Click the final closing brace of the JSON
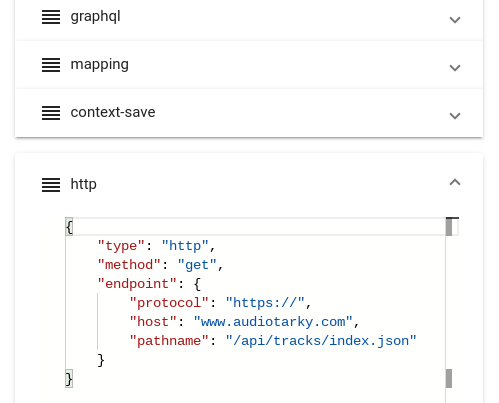The height and width of the screenshot is (403, 499). (69, 379)
